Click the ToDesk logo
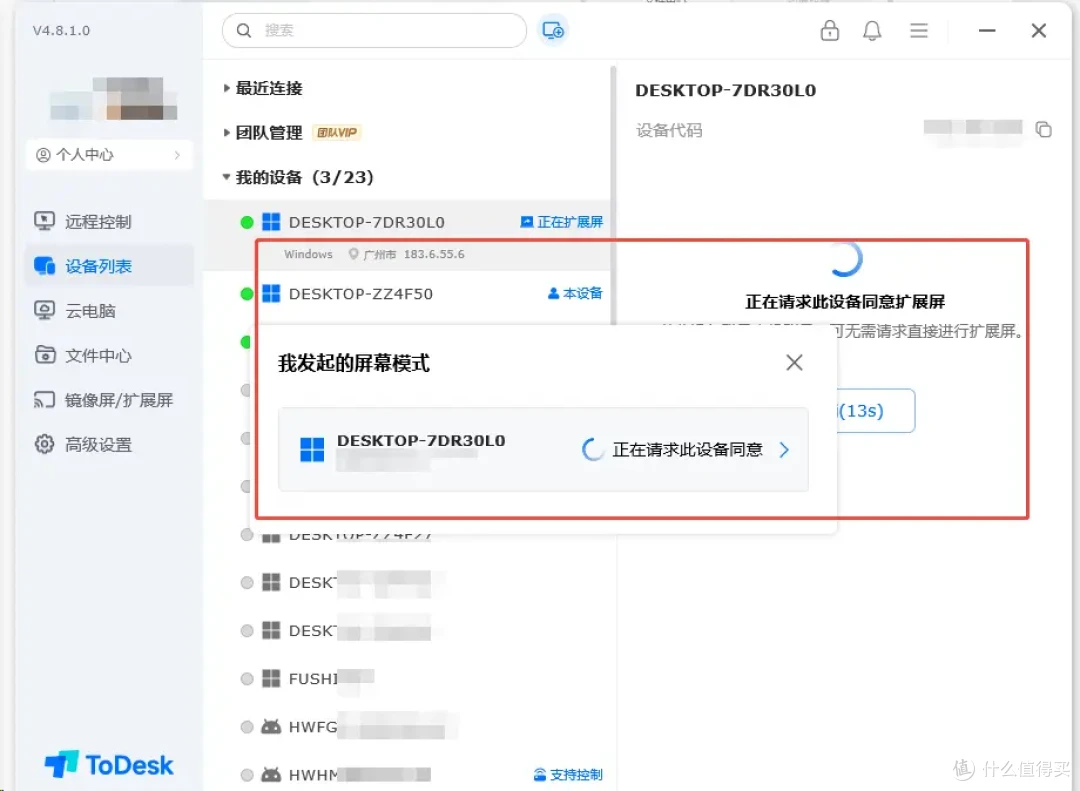The image size is (1080, 791). point(109,765)
